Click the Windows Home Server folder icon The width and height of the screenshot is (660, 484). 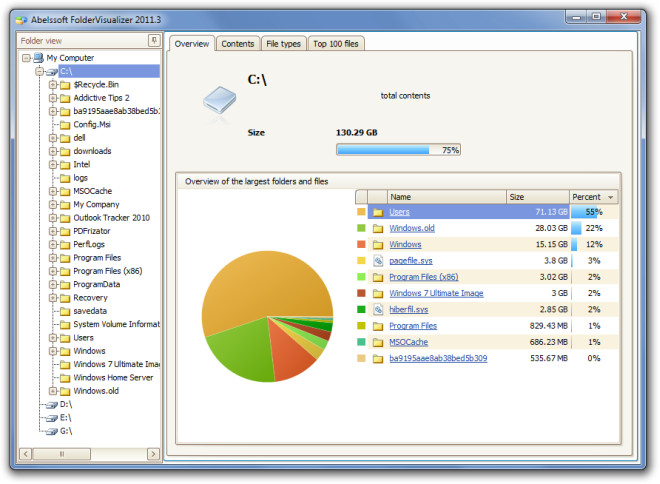click(65, 378)
